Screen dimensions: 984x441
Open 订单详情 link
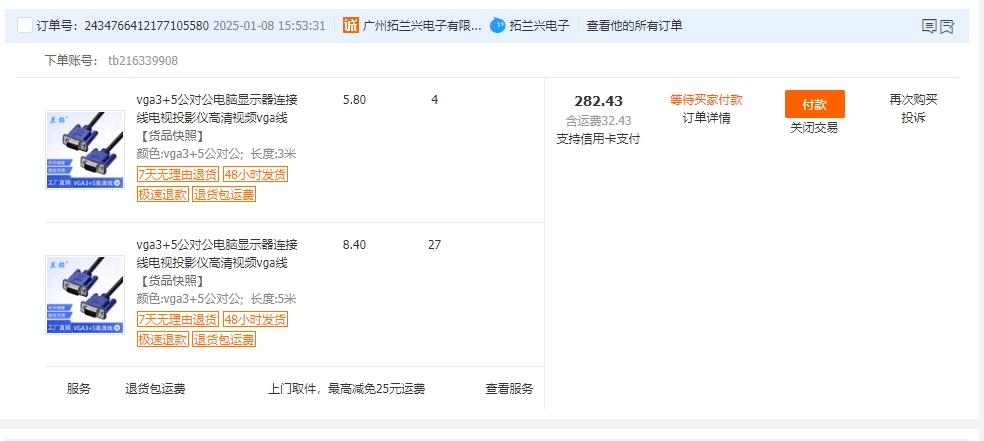click(706, 118)
